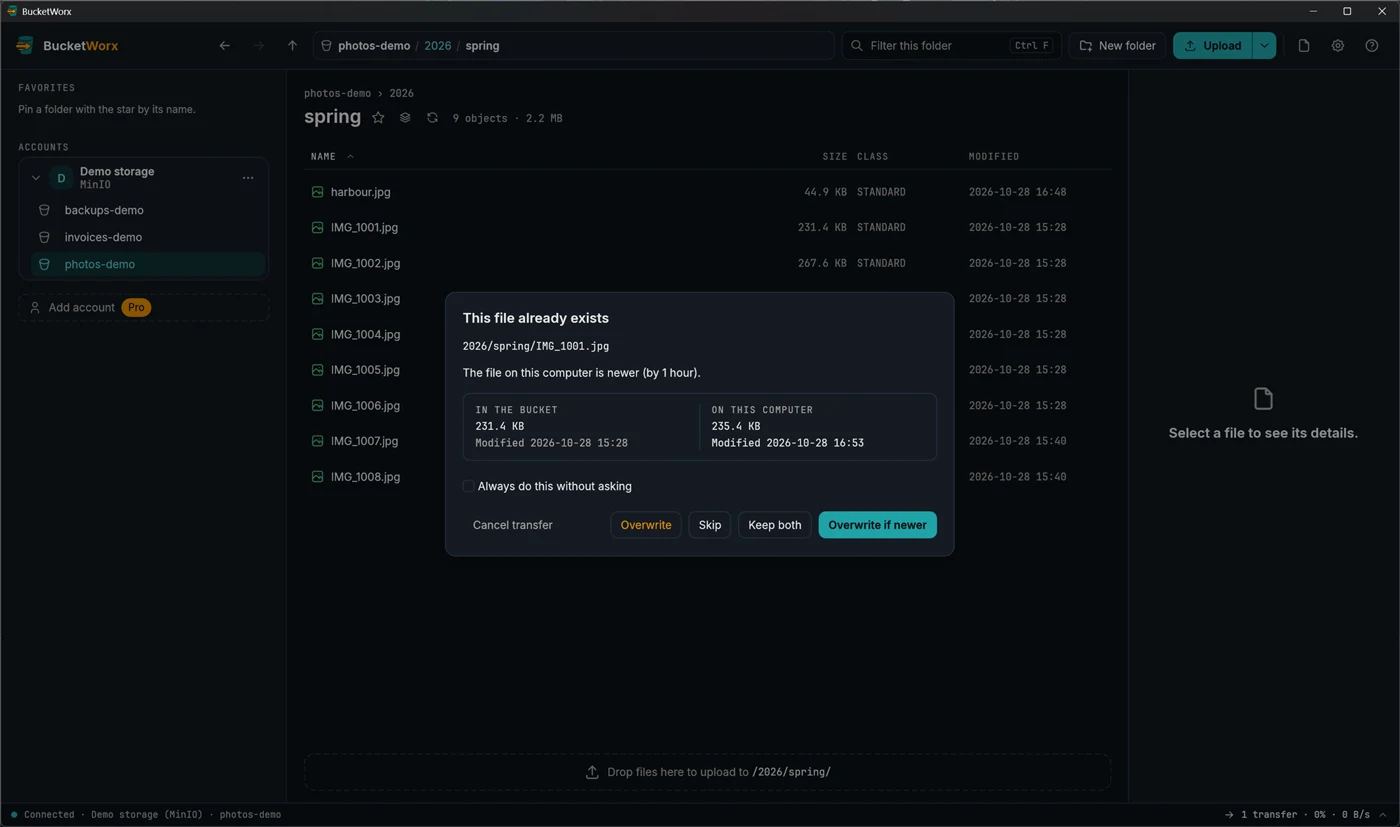Click Add account
This screenshot has width=1400, height=827.
(144, 307)
